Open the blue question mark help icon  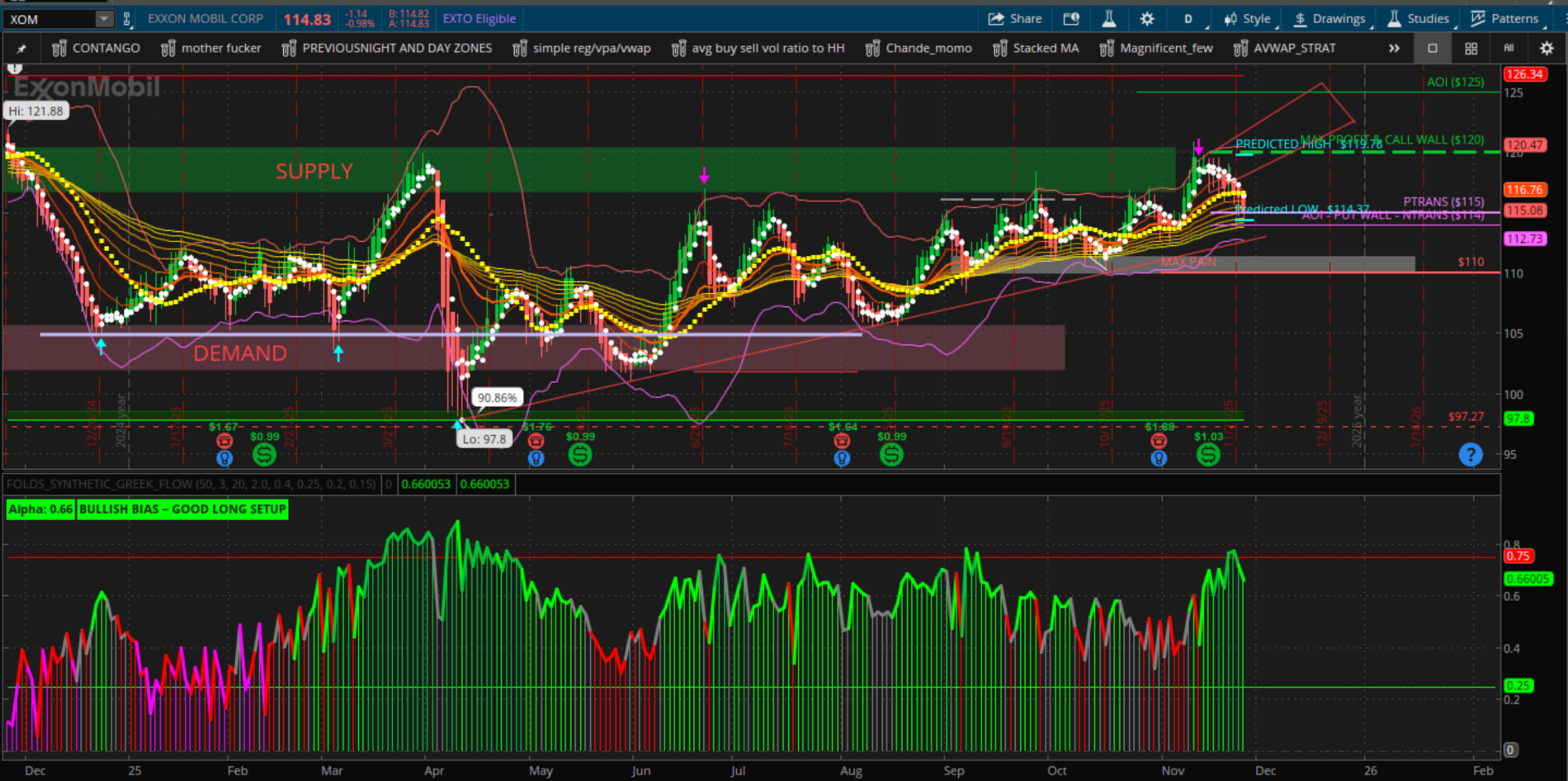click(1470, 454)
